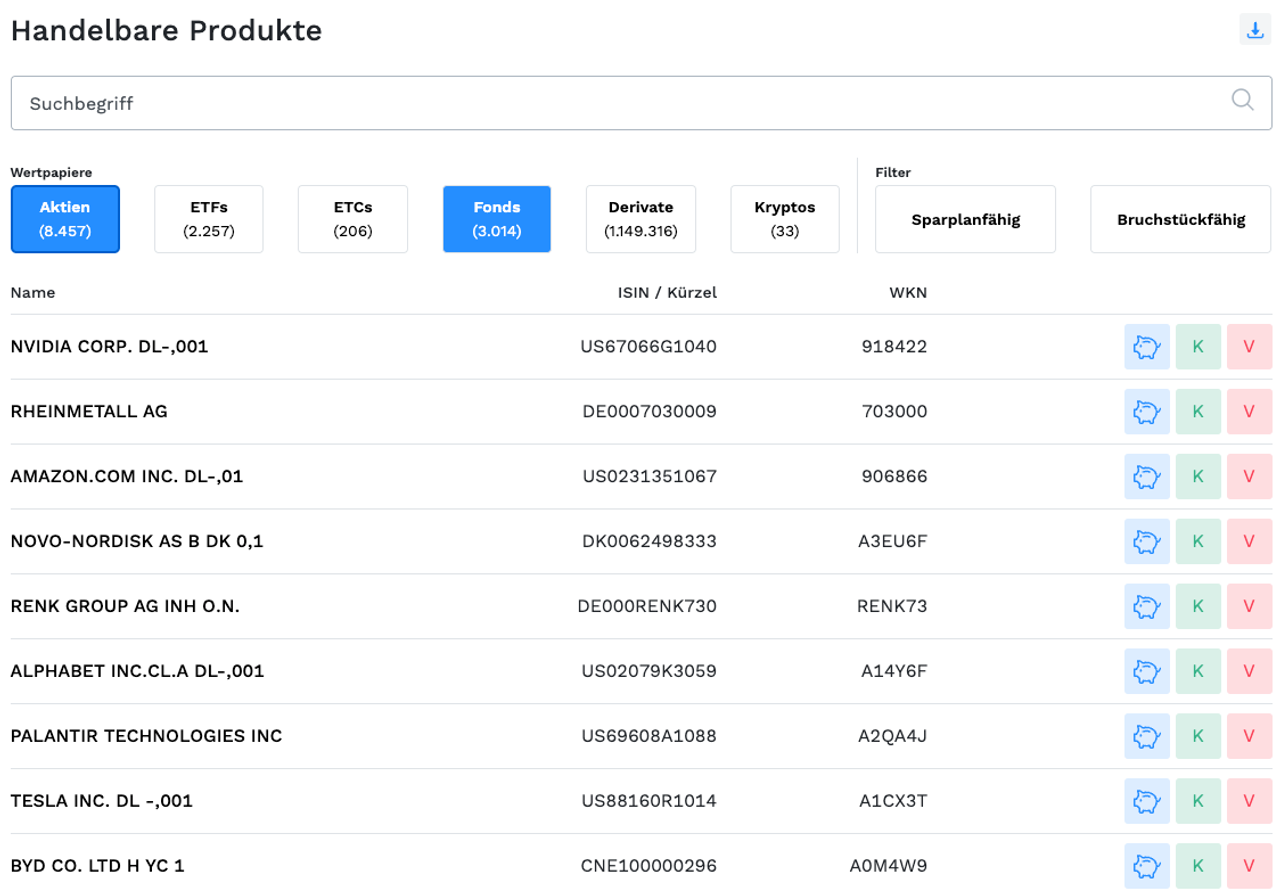Click WKN 918422
Image resolution: width=1280 pixels, height=896 pixels.
(894, 347)
